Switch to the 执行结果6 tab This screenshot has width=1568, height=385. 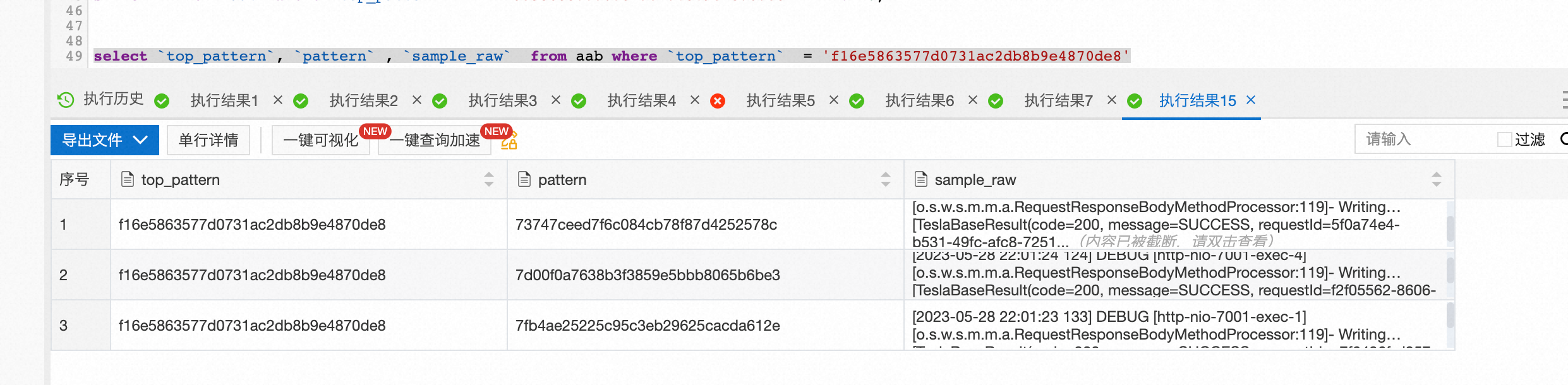pos(920,100)
